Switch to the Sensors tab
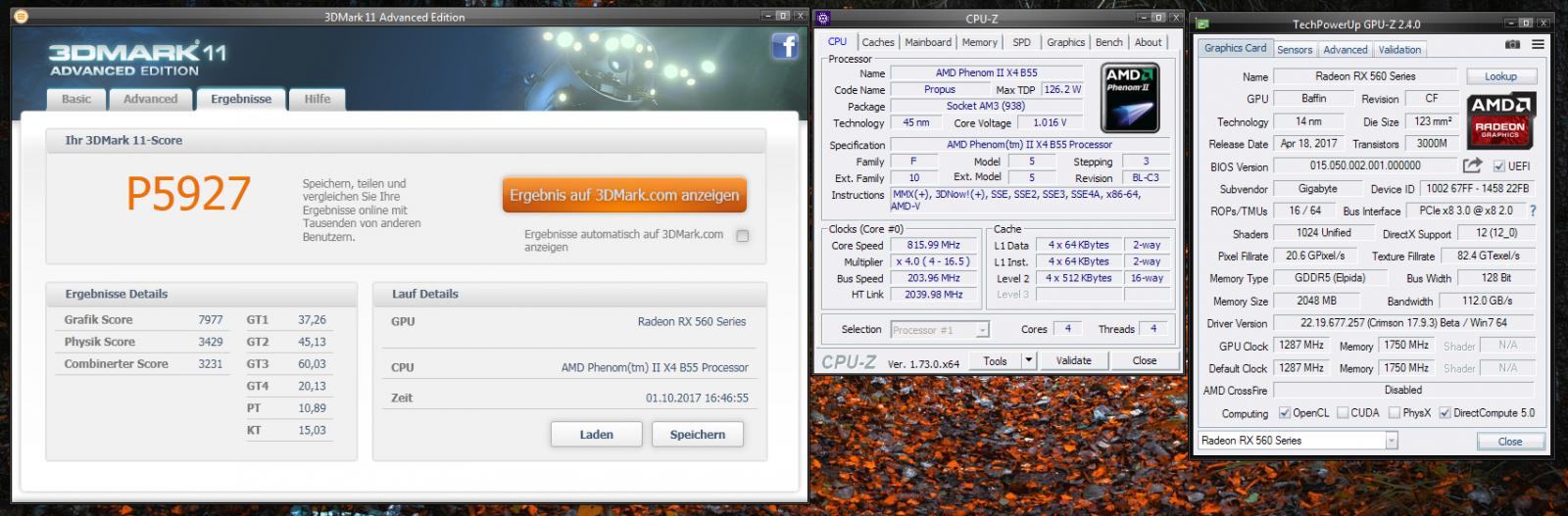Screen dimensions: 1568x516 [x=1295, y=49]
